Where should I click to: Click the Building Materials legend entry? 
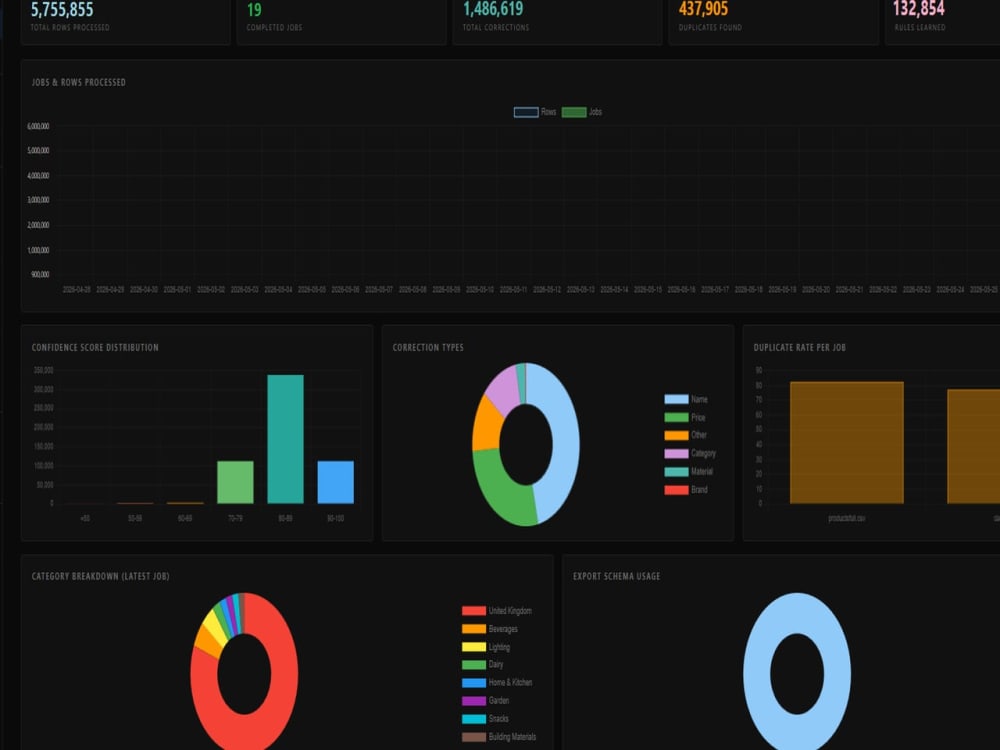coord(499,737)
